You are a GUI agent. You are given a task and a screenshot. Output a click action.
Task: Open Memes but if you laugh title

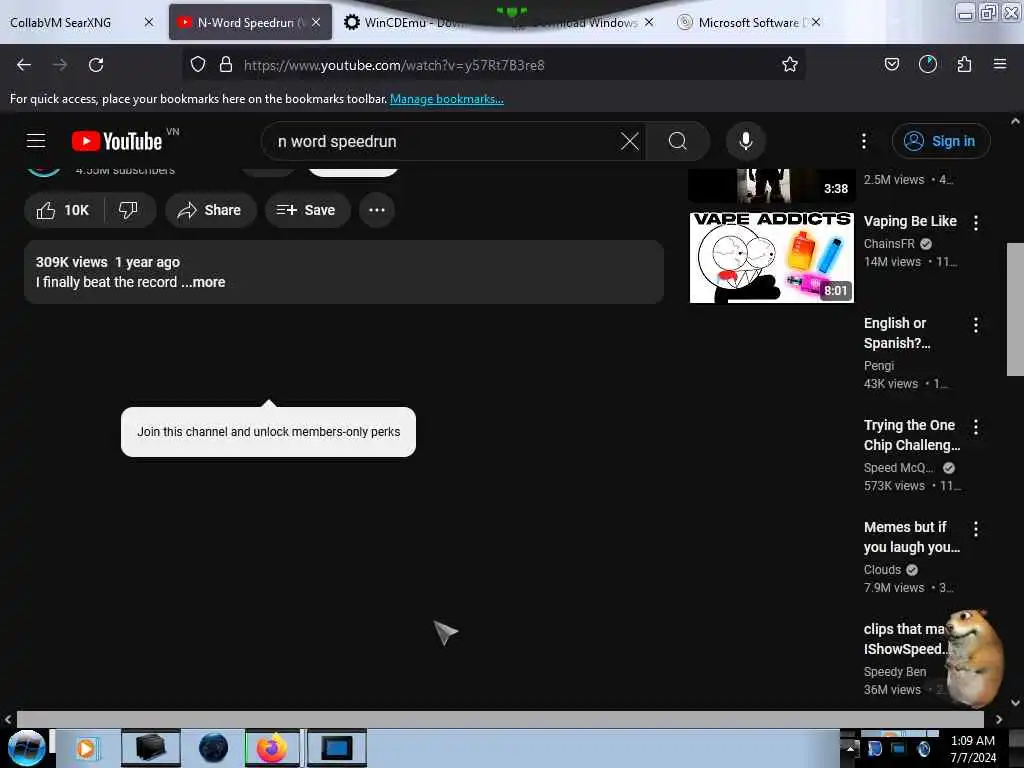click(x=912, y=537)
